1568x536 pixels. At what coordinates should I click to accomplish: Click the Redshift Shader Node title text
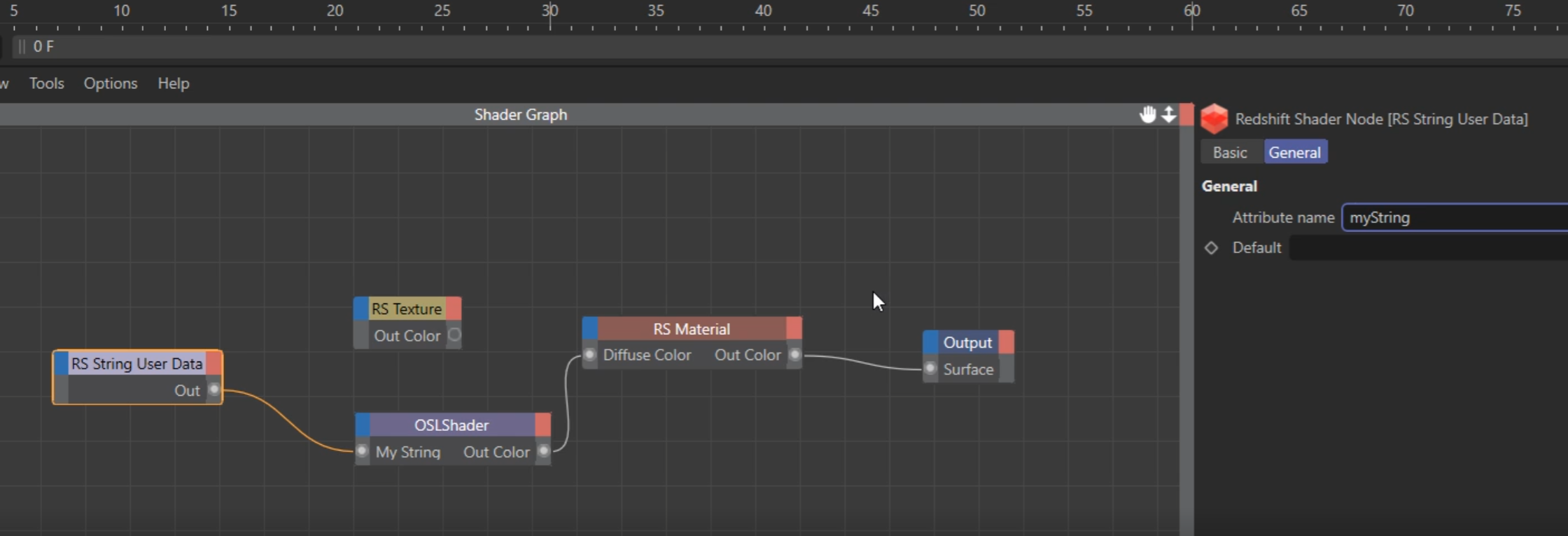[1381, 119]
